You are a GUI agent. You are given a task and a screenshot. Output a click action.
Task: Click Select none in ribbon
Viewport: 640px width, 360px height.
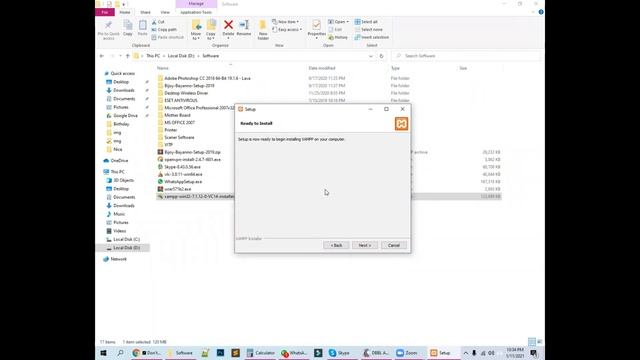coord(369,29)
